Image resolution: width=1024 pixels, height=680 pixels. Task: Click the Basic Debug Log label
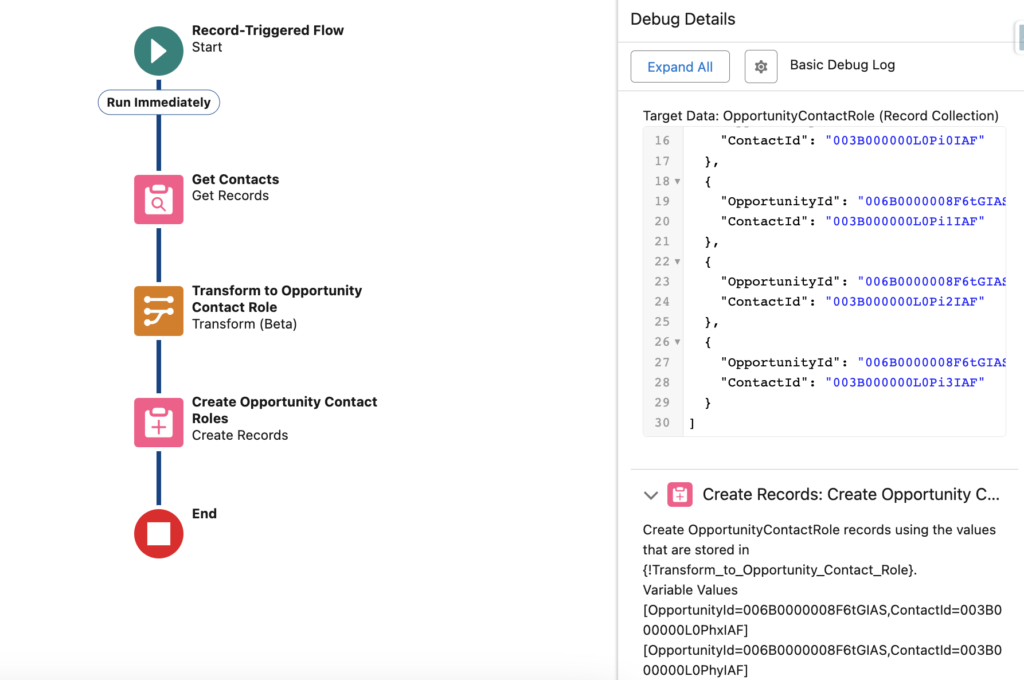point(842,65)
